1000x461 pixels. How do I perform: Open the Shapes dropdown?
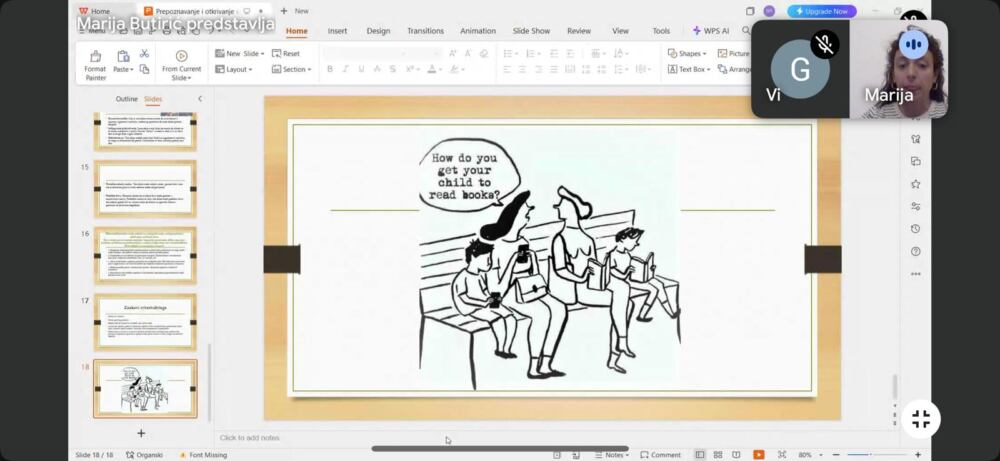coord(687,54)
